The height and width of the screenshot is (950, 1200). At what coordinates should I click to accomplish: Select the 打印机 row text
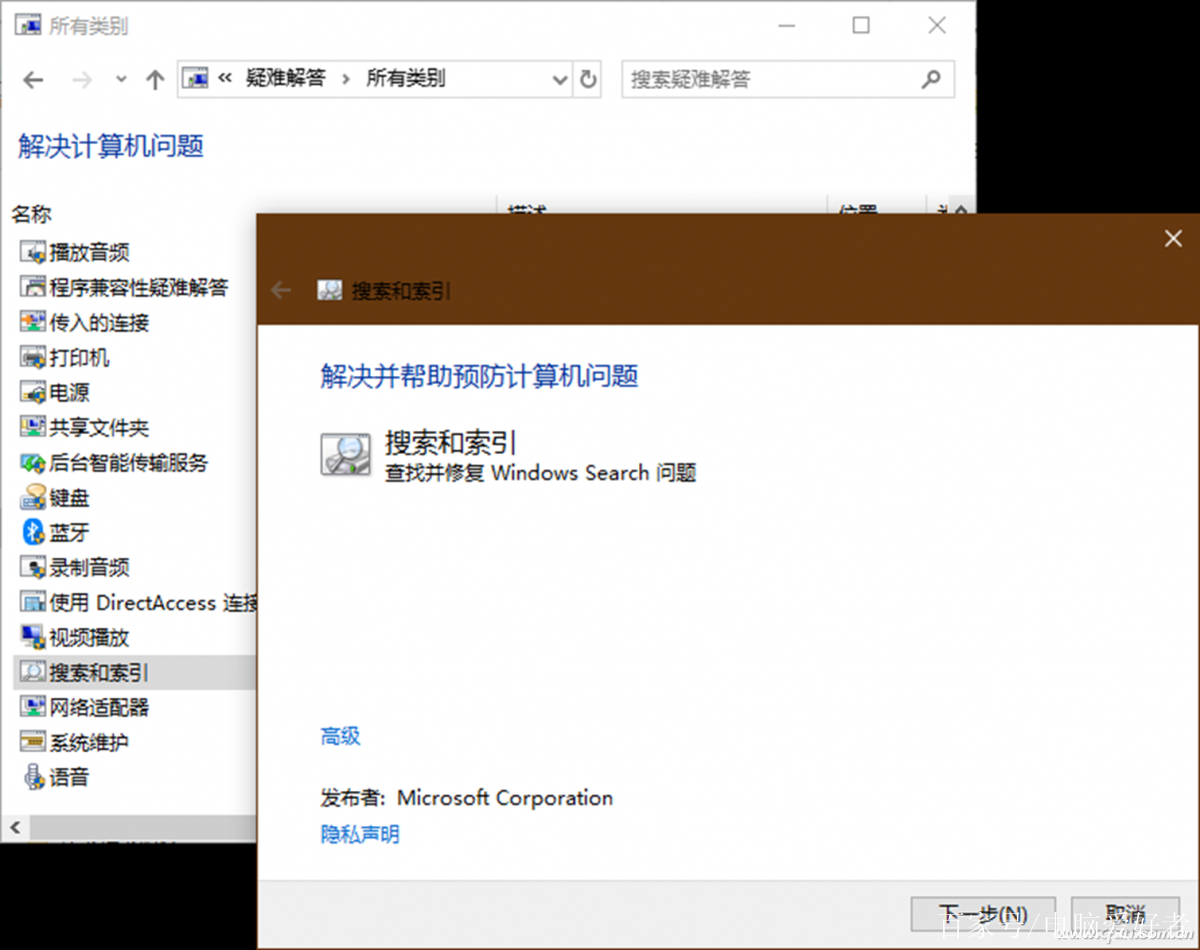[x=80, y=357]
